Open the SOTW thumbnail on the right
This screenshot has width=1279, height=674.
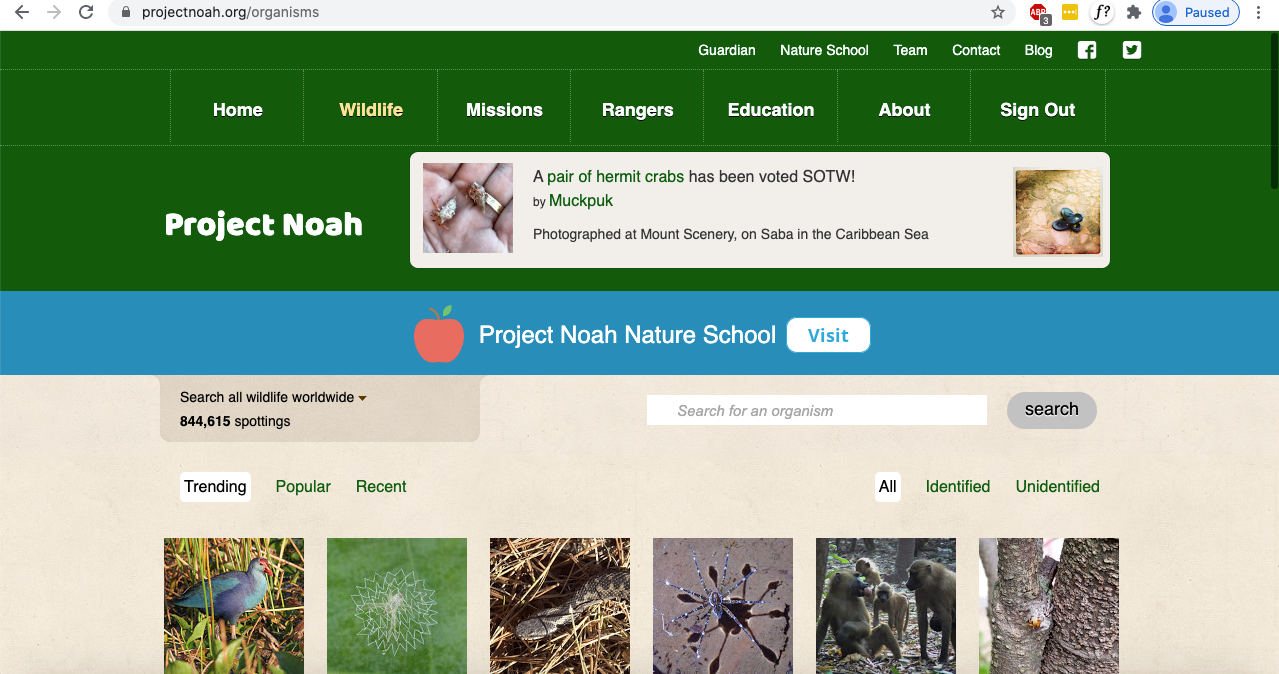click(1059, 212)
